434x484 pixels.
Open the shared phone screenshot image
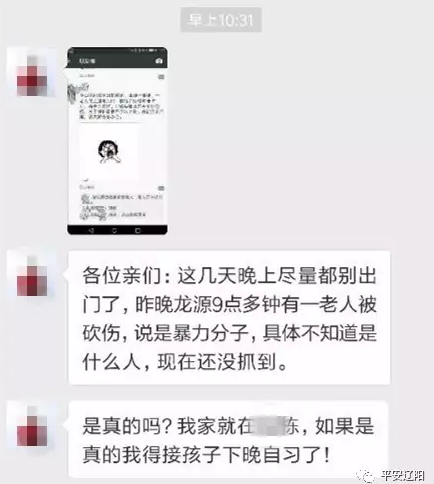click(117, 141)
